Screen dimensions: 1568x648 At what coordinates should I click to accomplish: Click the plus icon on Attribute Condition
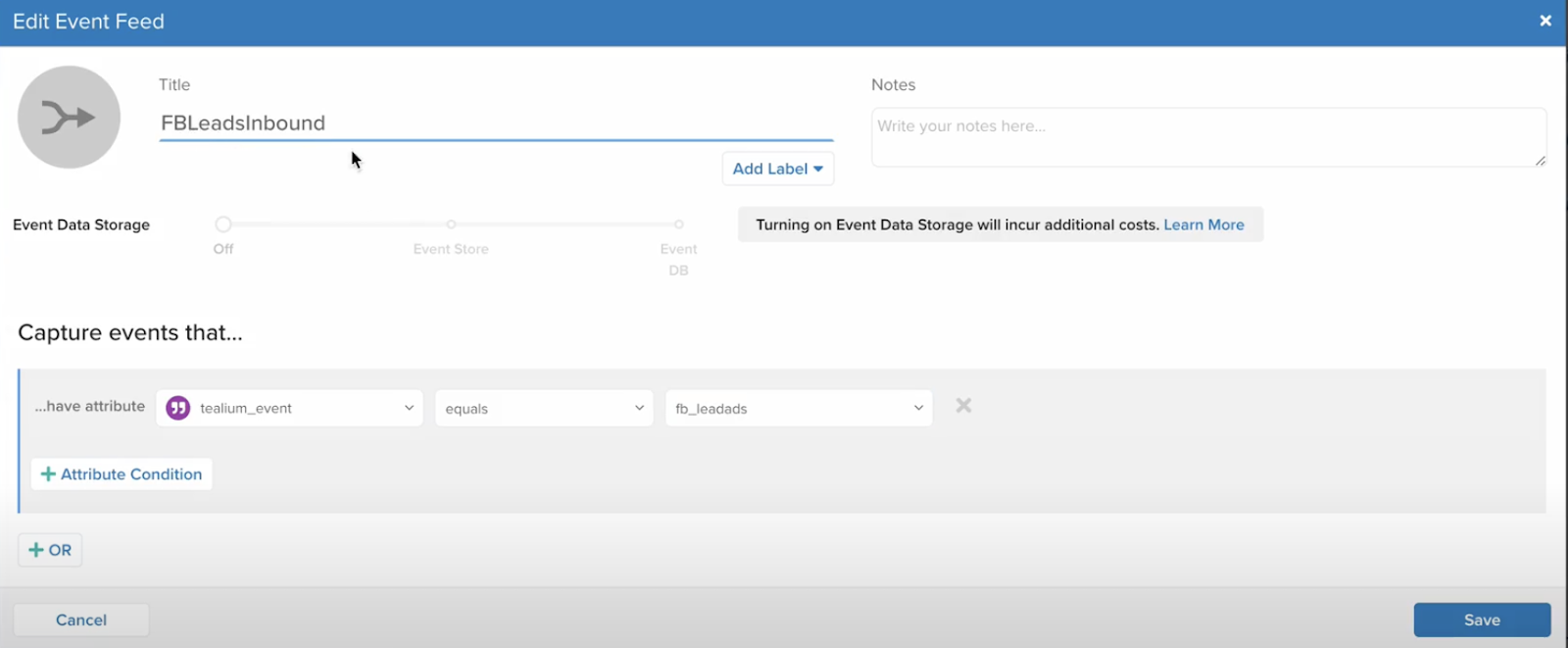47,474
